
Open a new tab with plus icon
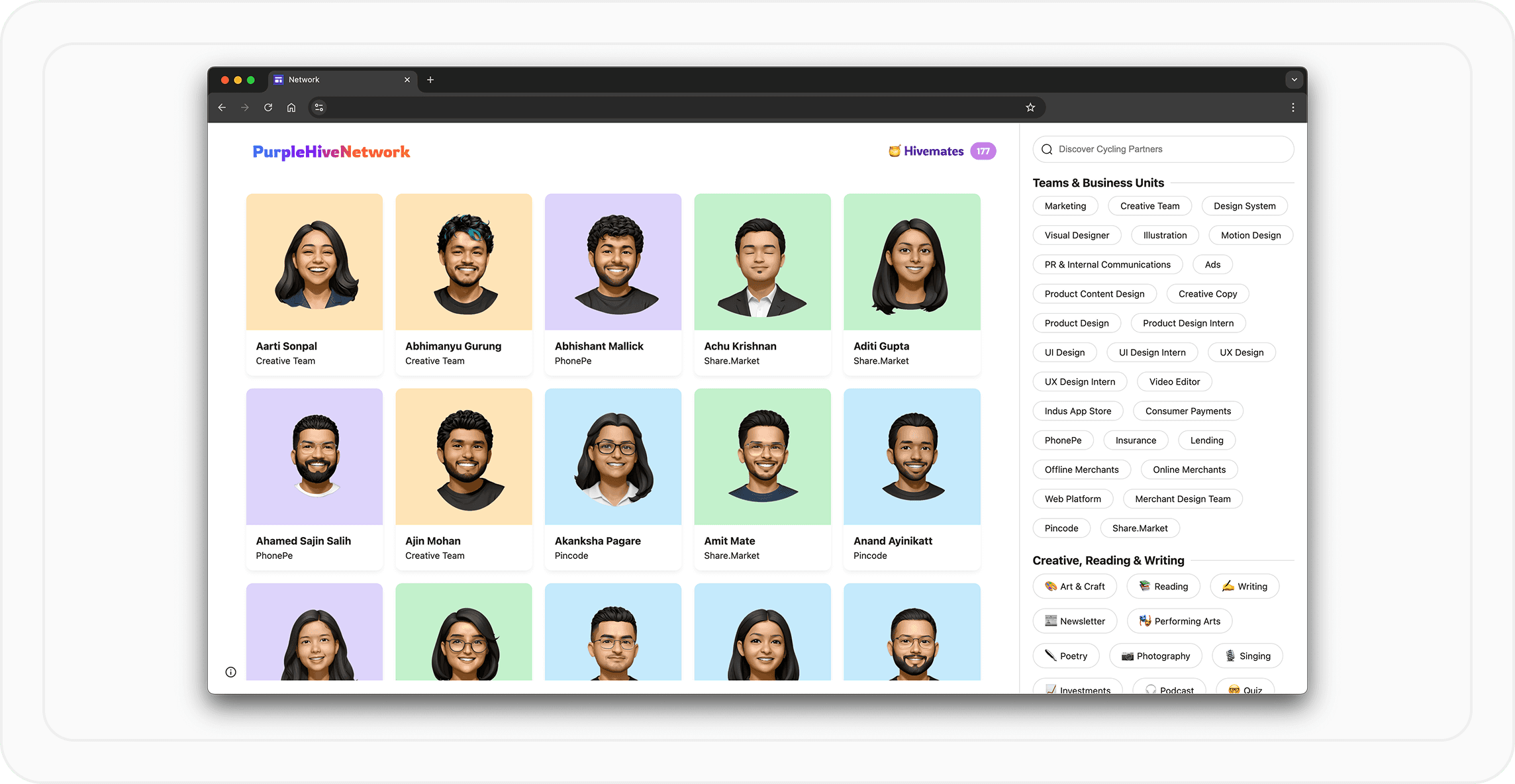click(x=430, y=79)
